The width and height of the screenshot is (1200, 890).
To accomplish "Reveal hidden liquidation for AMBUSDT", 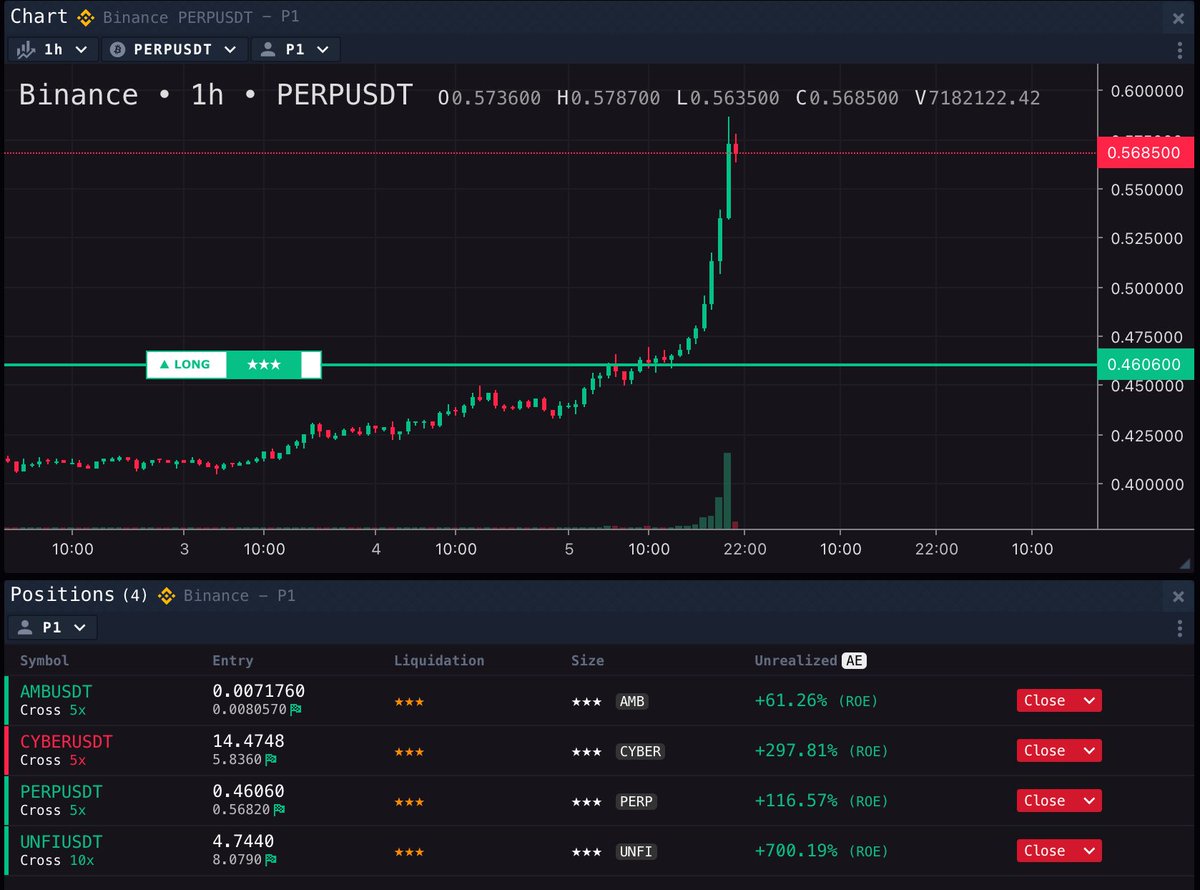I will pos(409,702).
